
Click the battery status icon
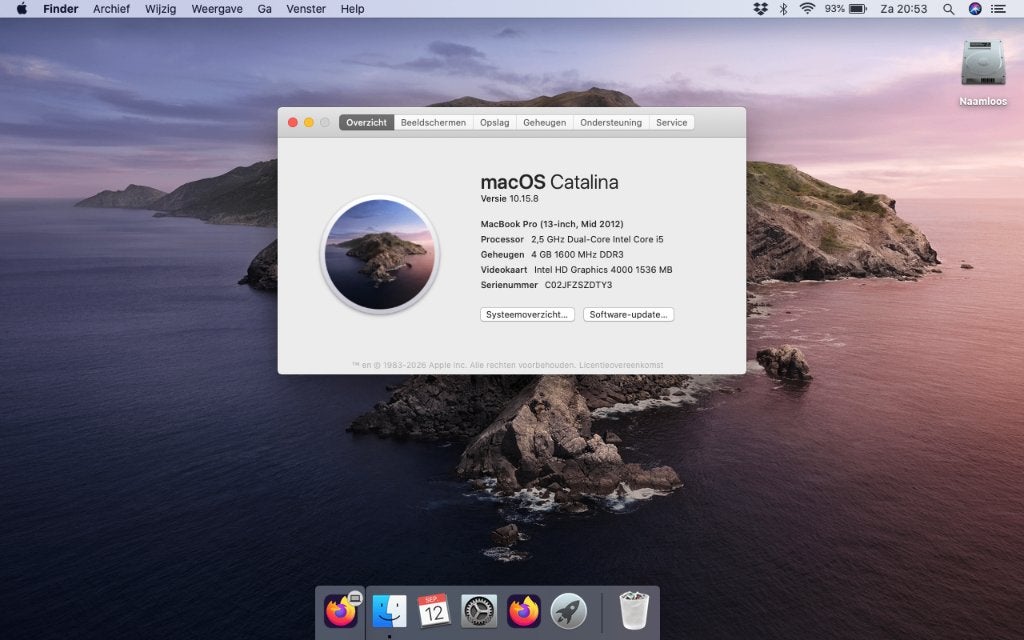[x=857, y=8]
